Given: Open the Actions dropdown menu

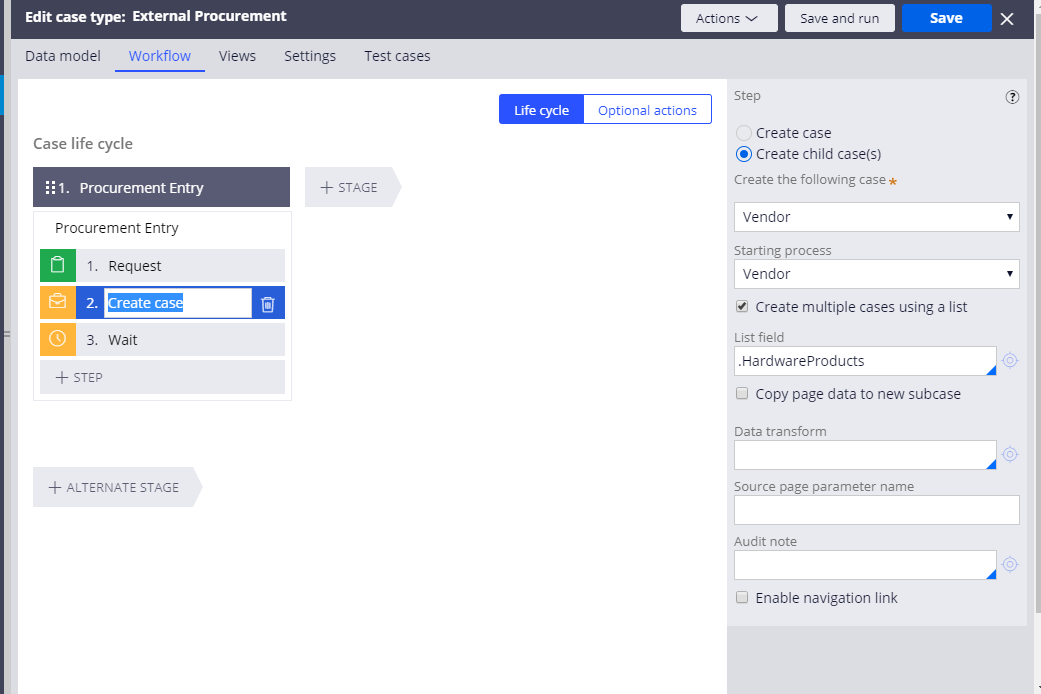Looking at the screenshot, I should click(x=728, y=18).
